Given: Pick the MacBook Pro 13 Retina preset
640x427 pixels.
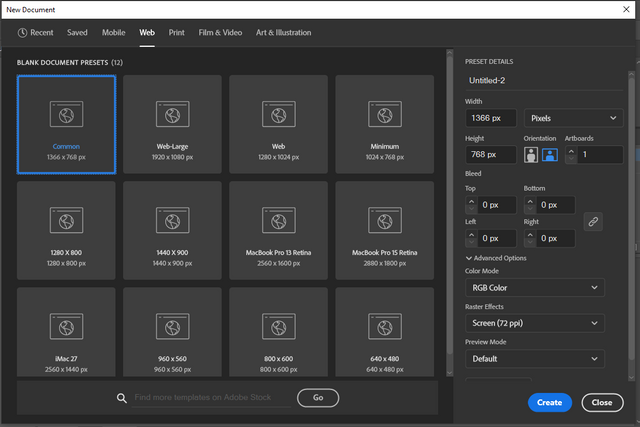Looking at the screenshot, I should (x=278, y=229).
